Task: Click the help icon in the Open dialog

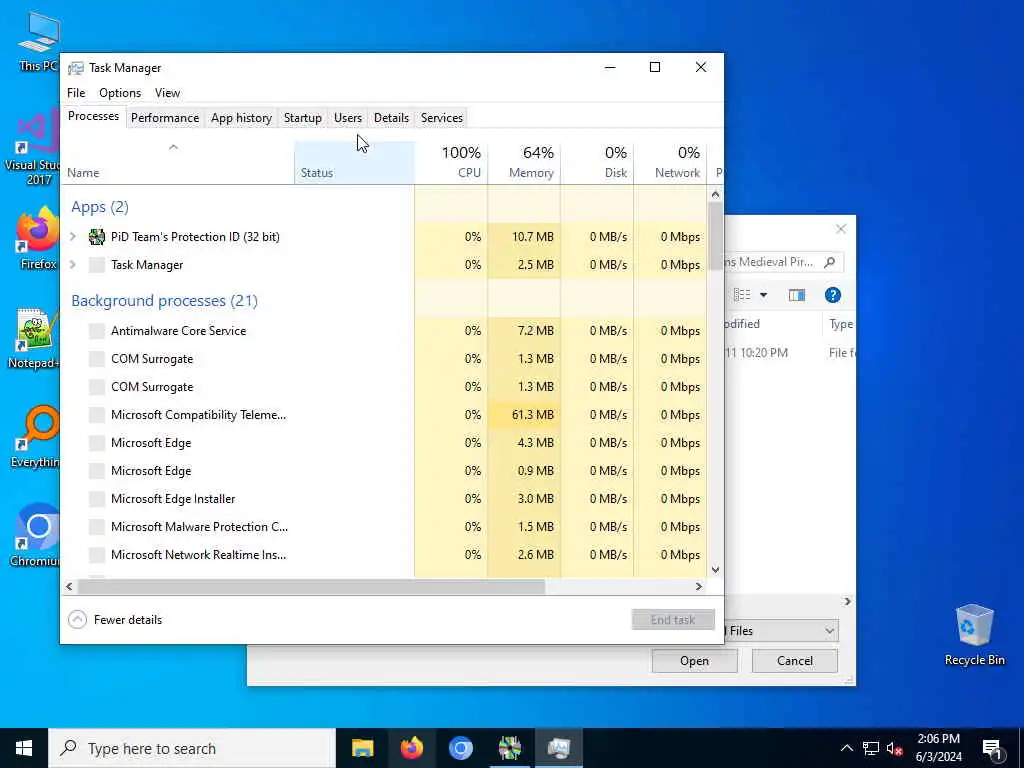Action: click(x=833, y=295)
